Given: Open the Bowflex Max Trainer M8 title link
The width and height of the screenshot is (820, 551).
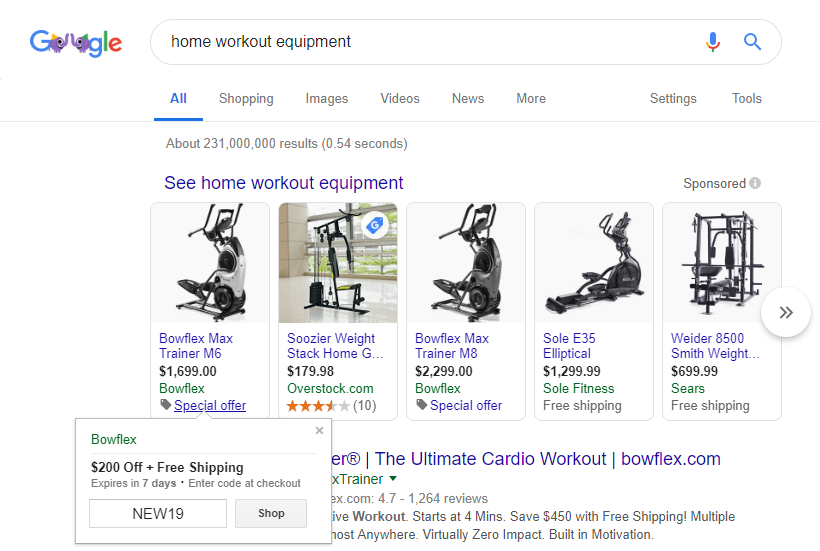Looking at the screenshot, I should [x=452, y=346].
